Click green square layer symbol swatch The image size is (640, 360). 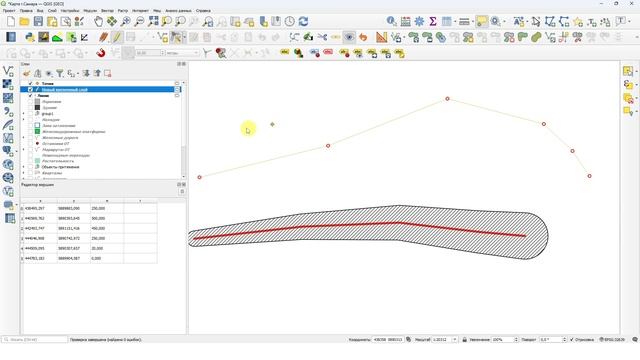click(37, 132)
